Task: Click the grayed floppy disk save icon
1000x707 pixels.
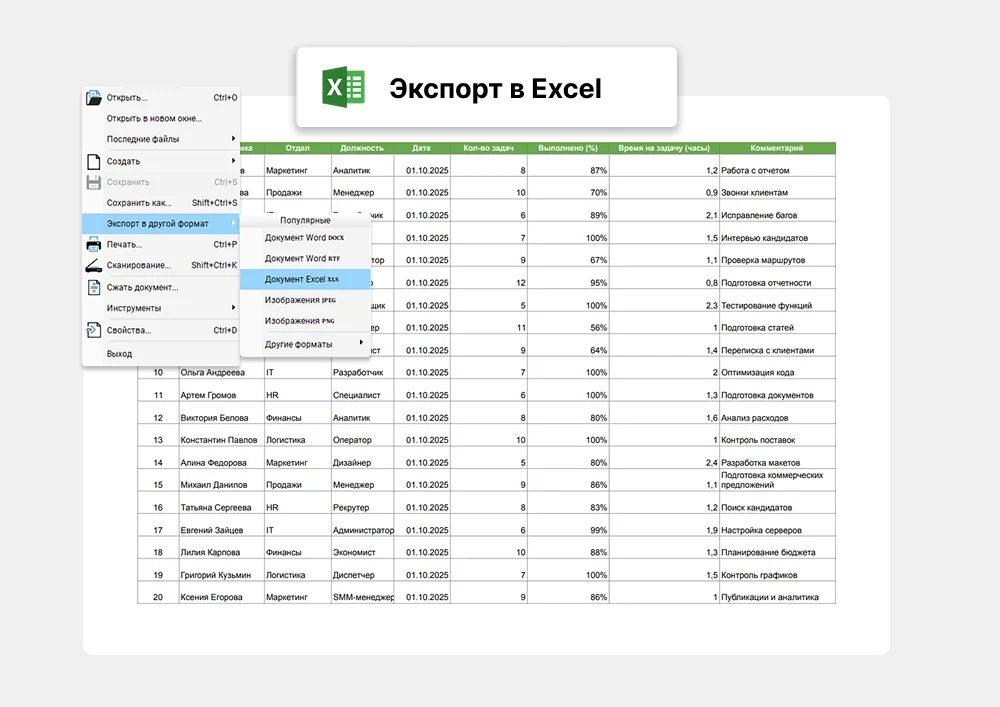Action: pos(94,182)
